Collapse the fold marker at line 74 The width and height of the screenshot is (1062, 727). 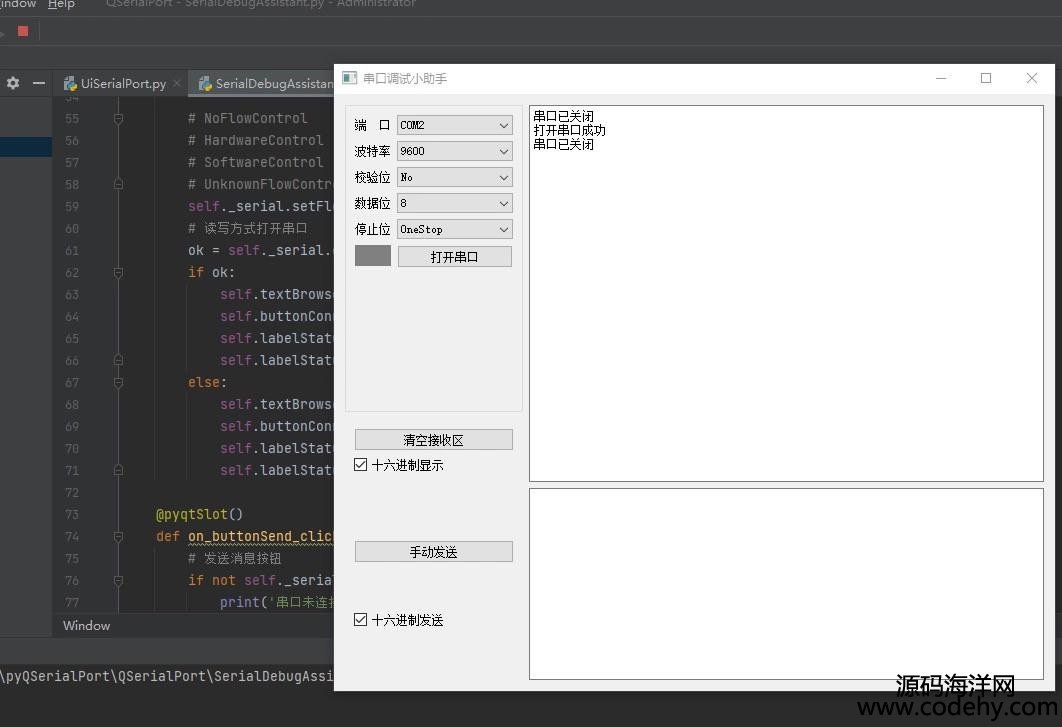[118, 536]
